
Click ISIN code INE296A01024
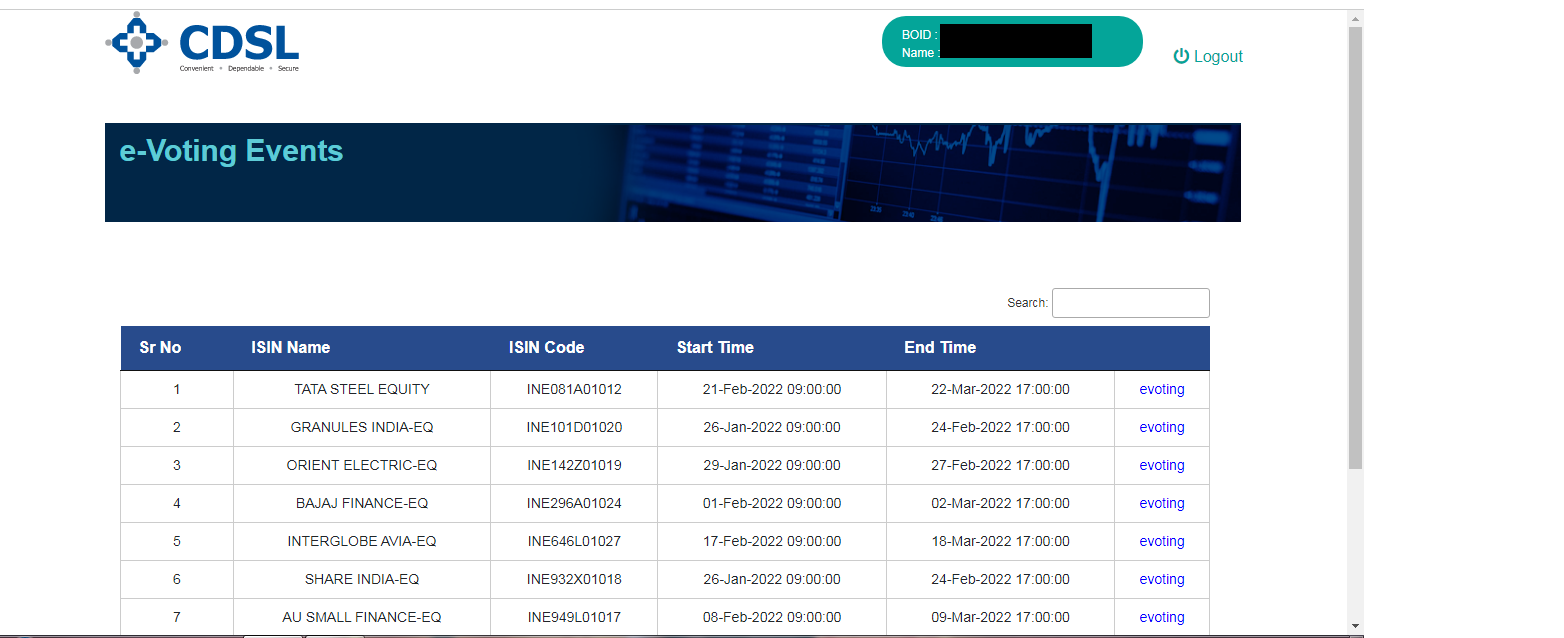coord(574,504)
